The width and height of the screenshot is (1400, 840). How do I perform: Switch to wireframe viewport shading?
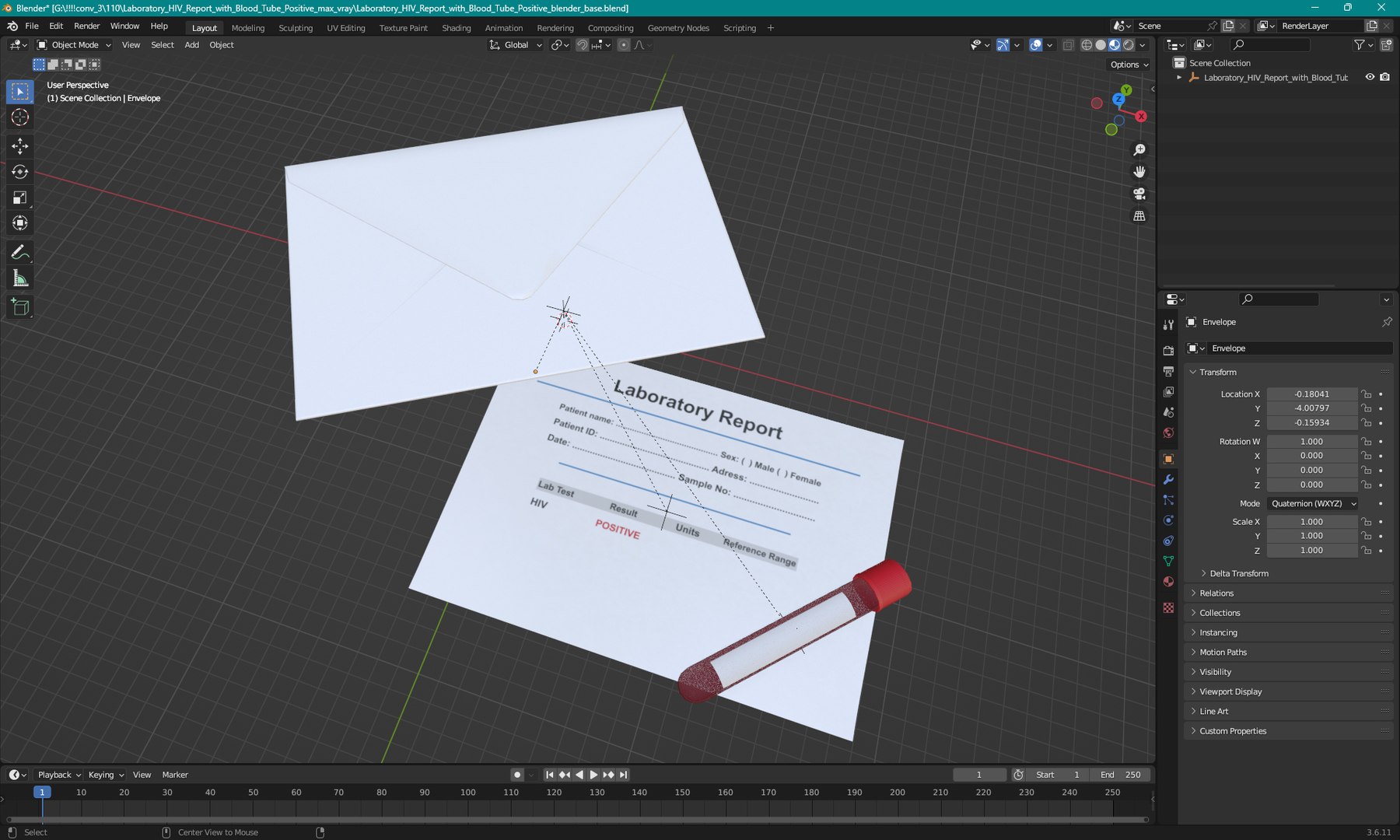pyautogui.click(x=1087, y=45)
